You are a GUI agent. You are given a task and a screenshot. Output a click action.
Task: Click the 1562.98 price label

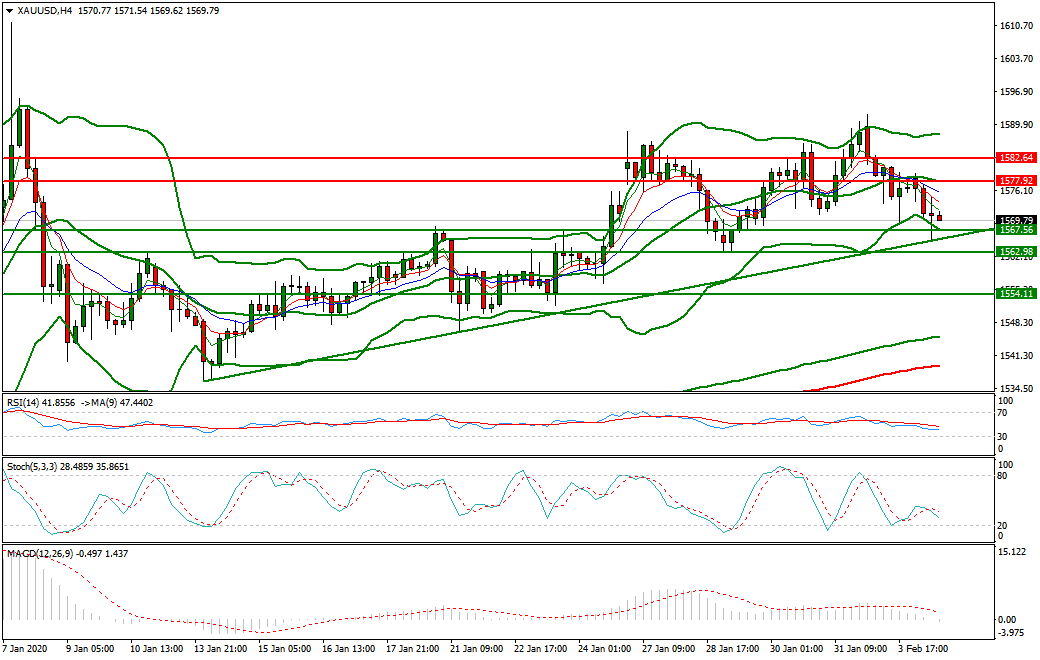(1016, 251)
